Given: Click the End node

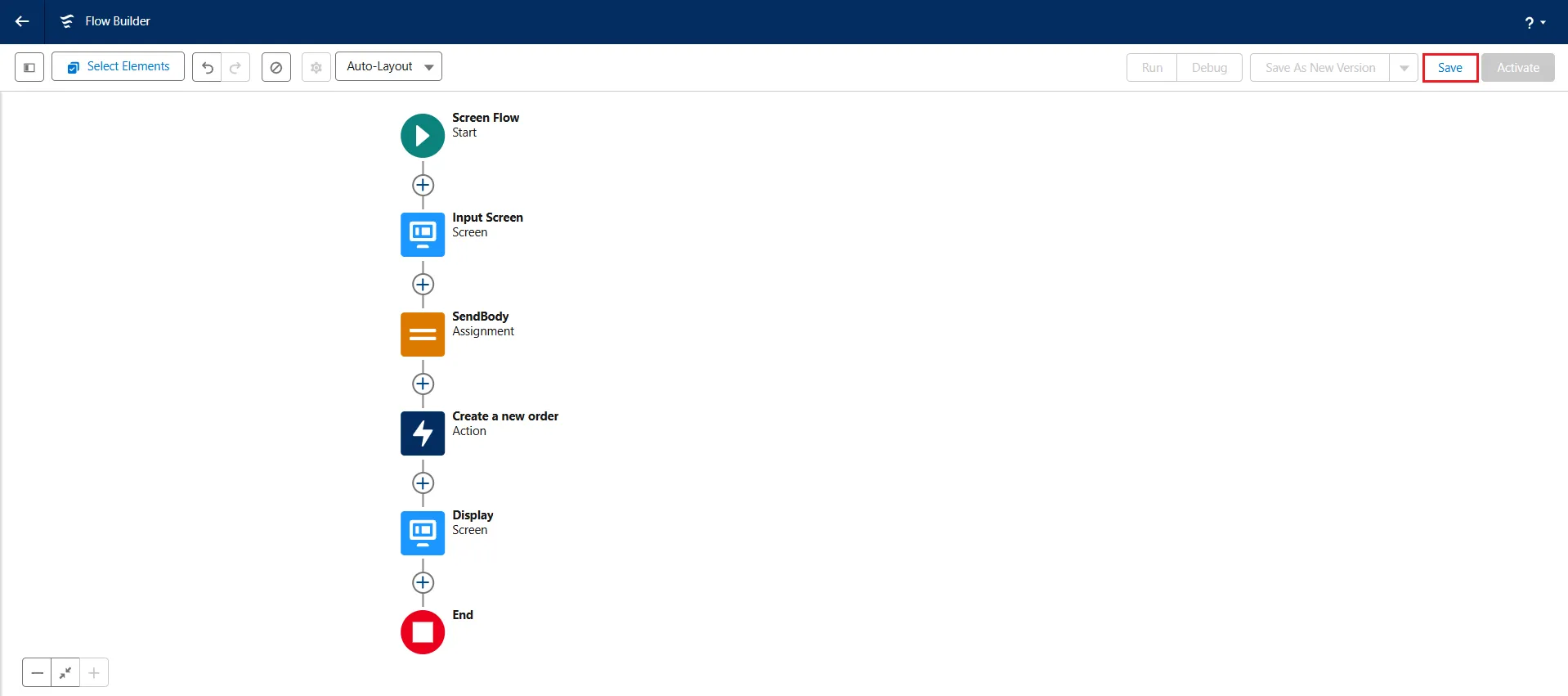Looking at the screenshot, I should point(423,632).
